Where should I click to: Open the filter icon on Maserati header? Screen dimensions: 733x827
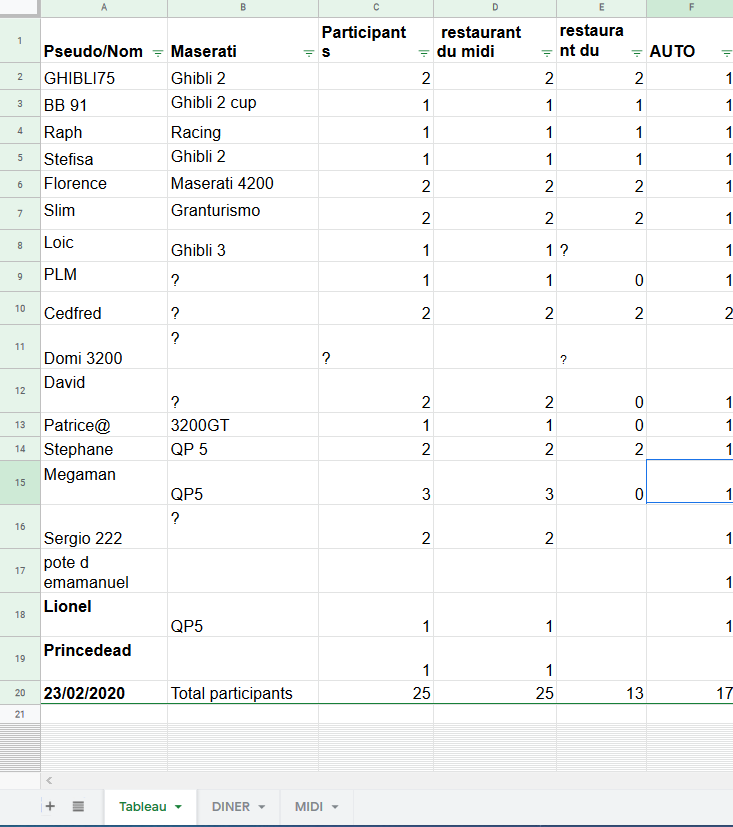309,53
